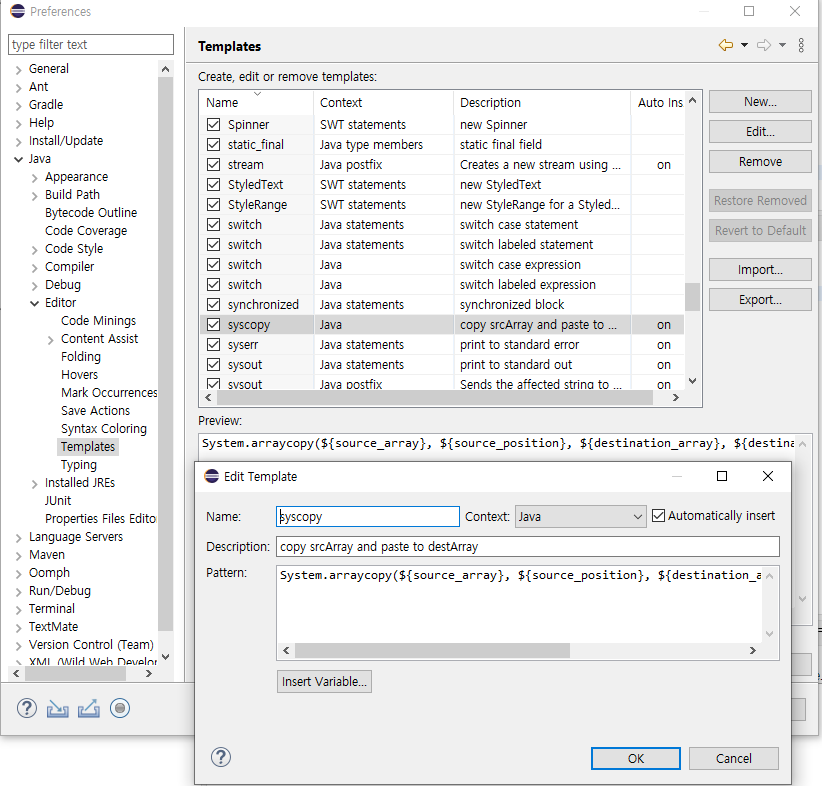Screen dimensions: 822x786
Task: Toggle the StyledText template checkbox
Action: click(x=213, y=185)
